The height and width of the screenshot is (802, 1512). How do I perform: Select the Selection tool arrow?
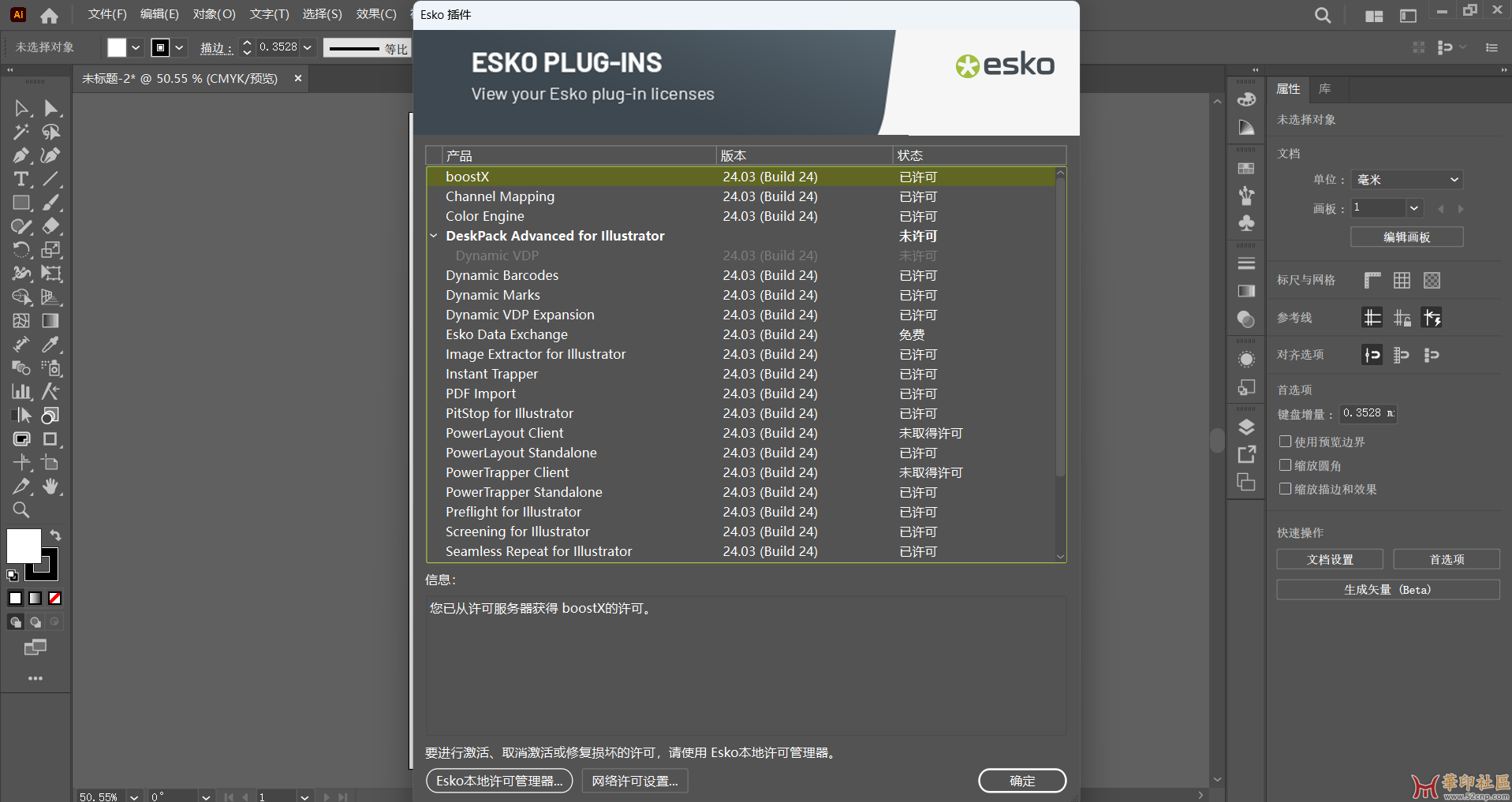coord(21,108)
